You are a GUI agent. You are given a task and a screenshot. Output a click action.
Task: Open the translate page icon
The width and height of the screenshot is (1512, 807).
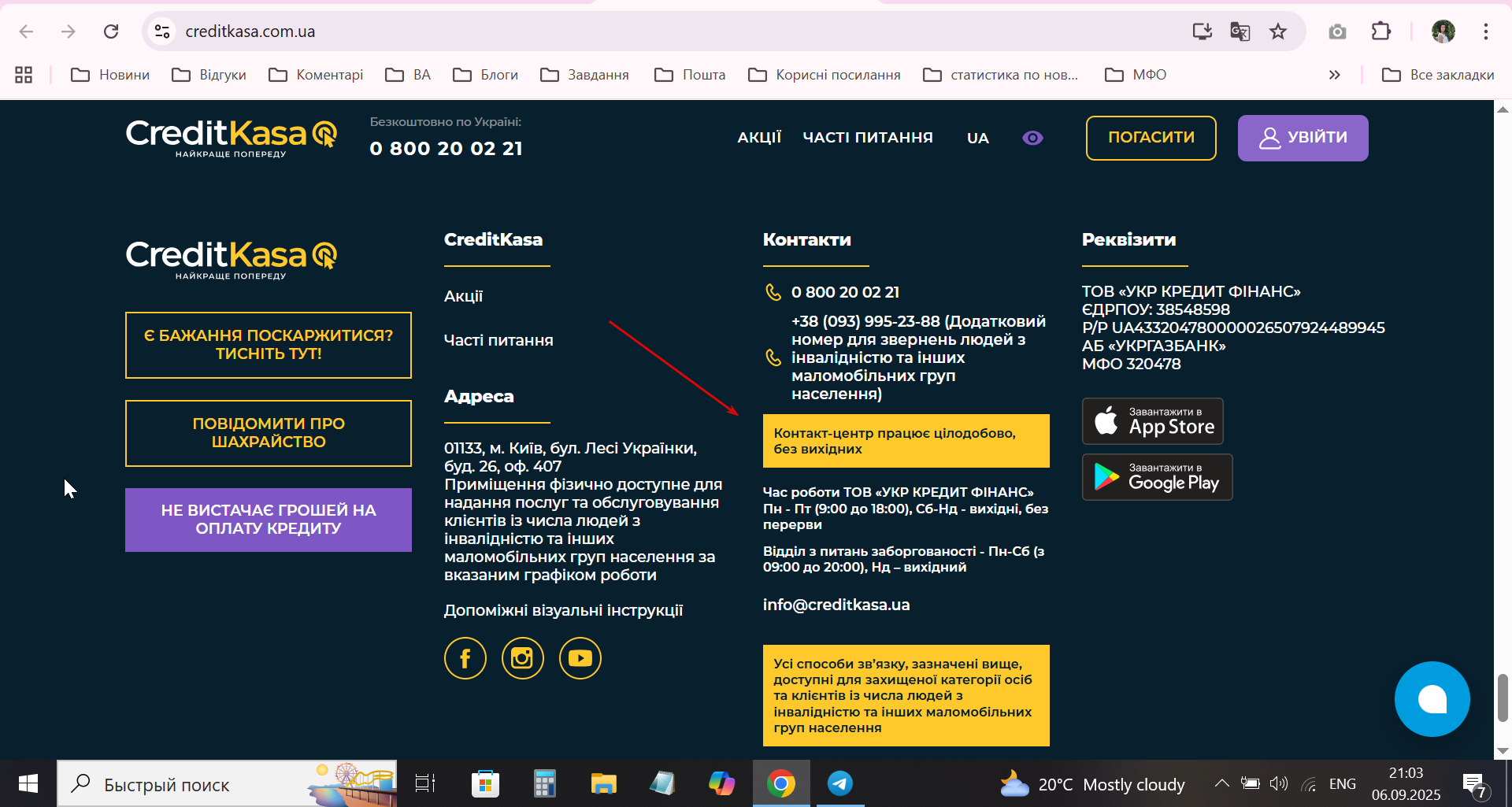[1240, 31]
